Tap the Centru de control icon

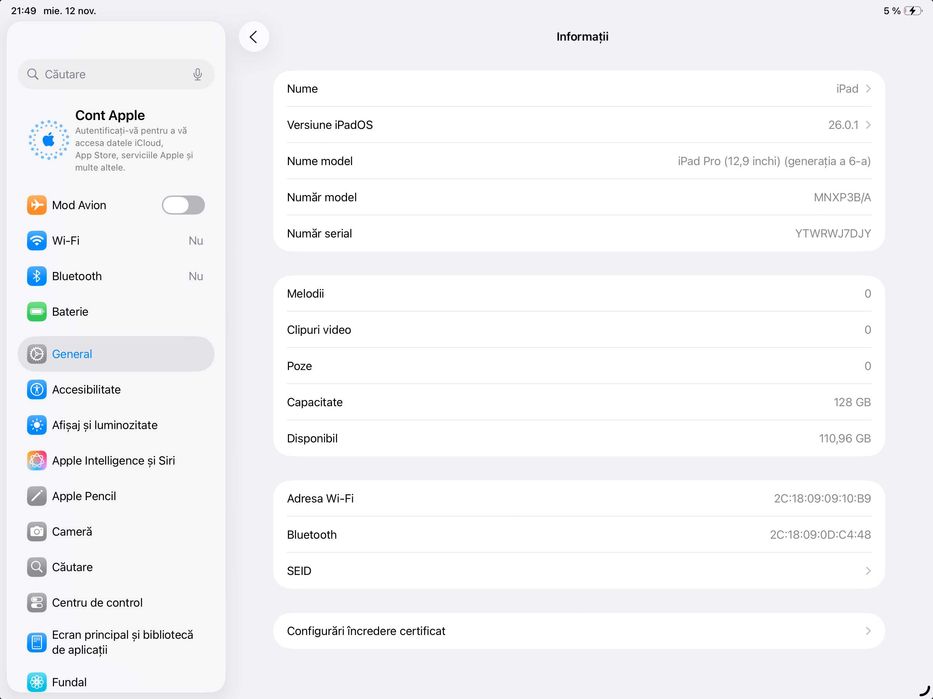pos(36,603)
